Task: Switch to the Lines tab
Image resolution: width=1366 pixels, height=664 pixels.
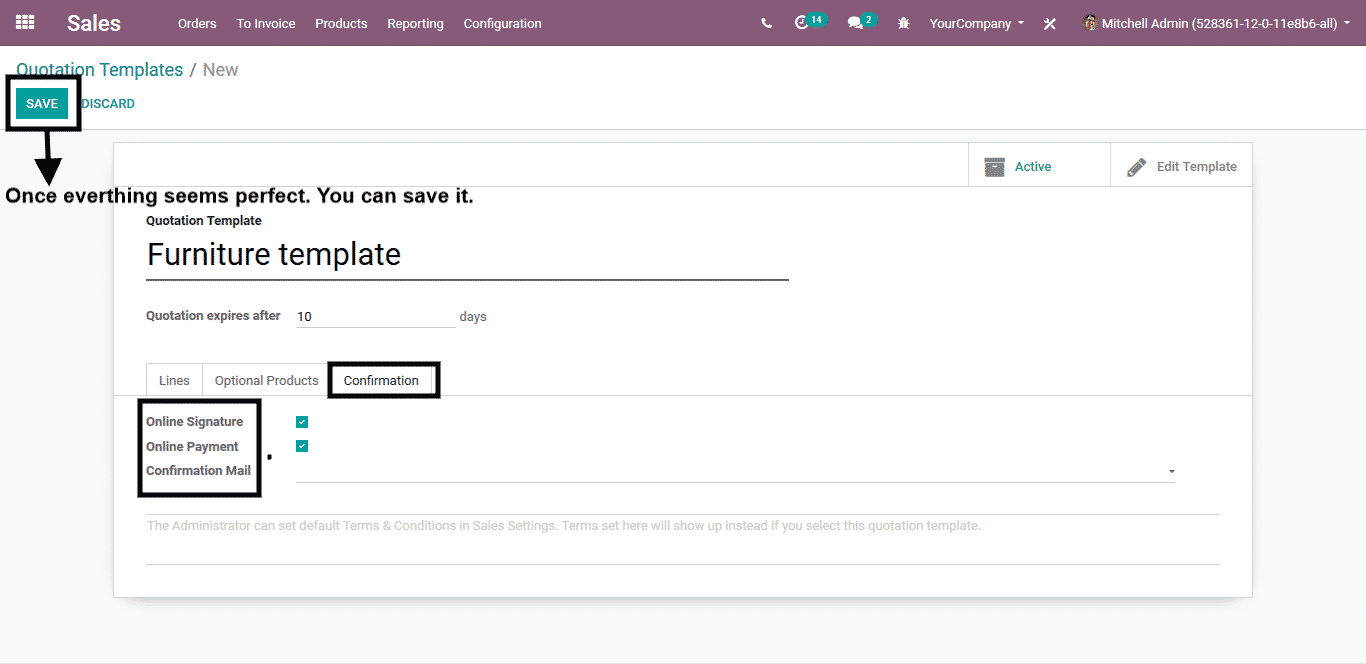Action: (x=174, y=380)
